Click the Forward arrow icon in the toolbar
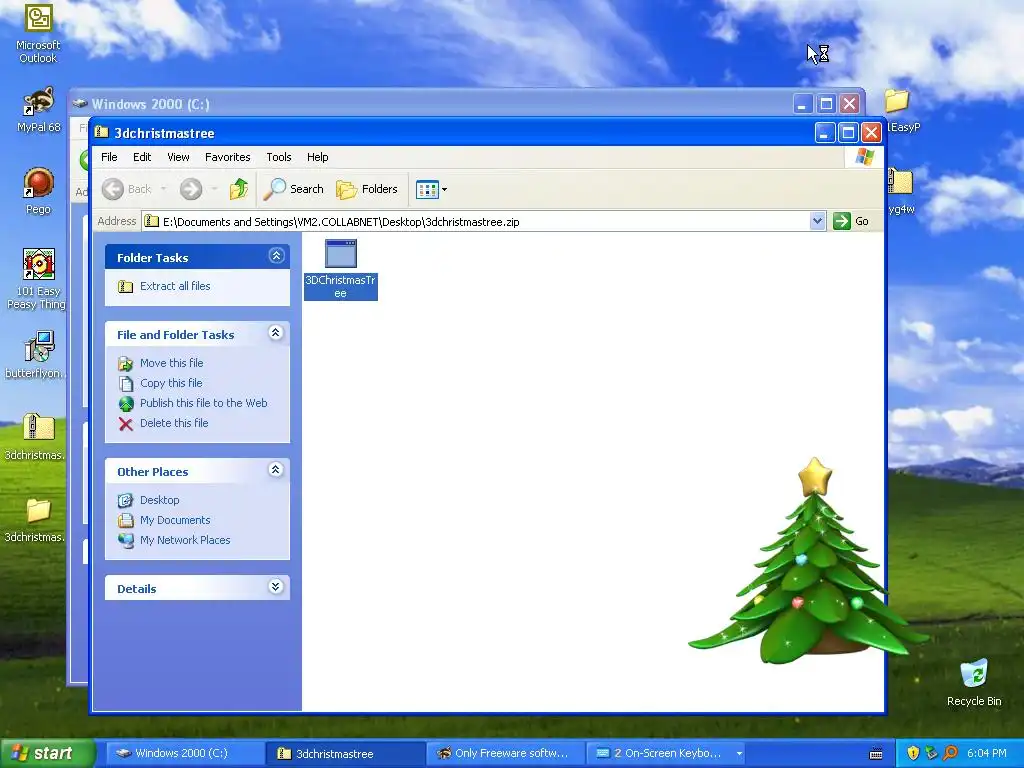The width and height of the screenshot is (1024, 768). pos(191,189)
